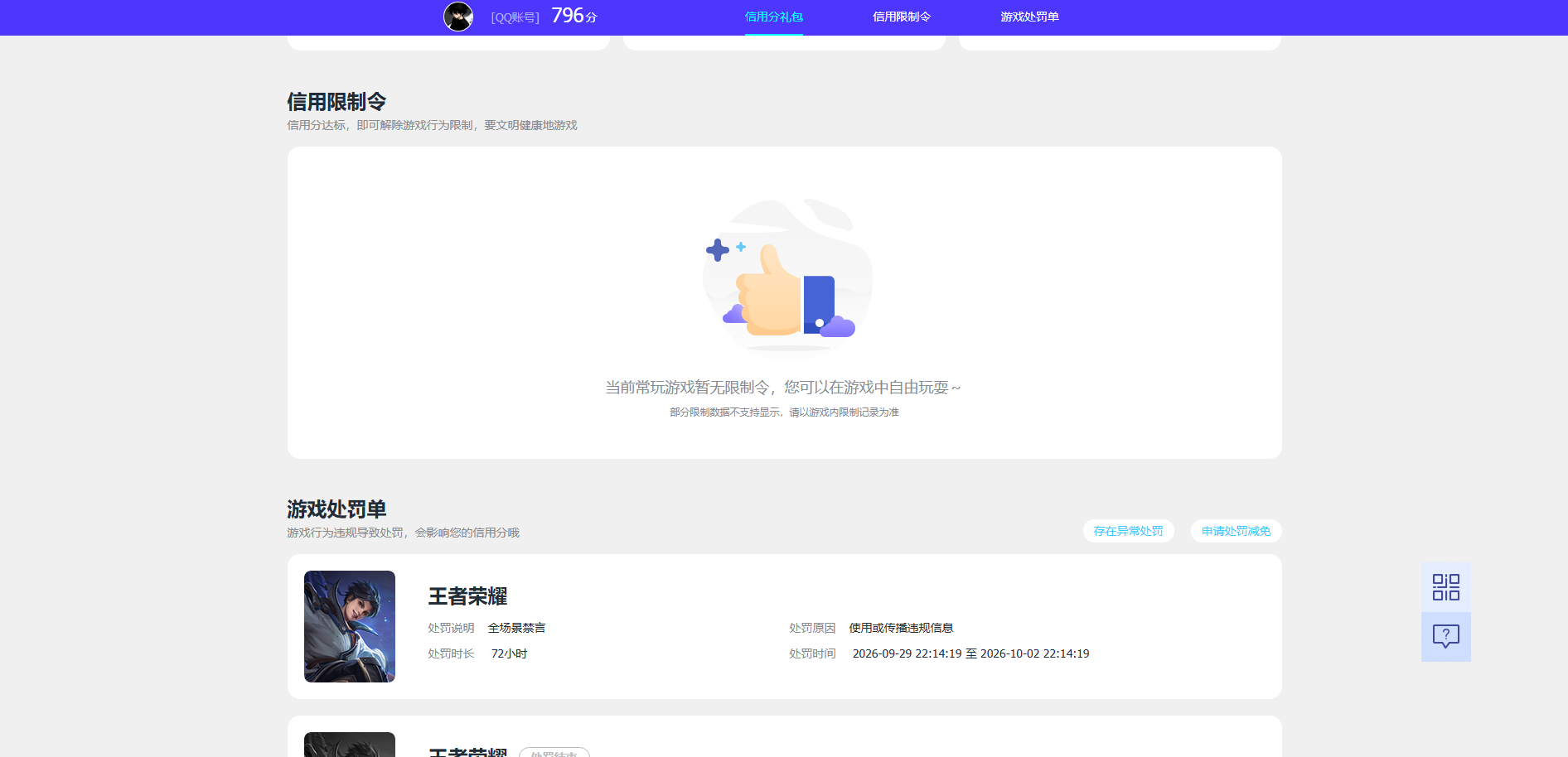Click the 处罚说明 field label
Image resolution: width=1568 pixels, height=757 pixels.
[451, 628]
